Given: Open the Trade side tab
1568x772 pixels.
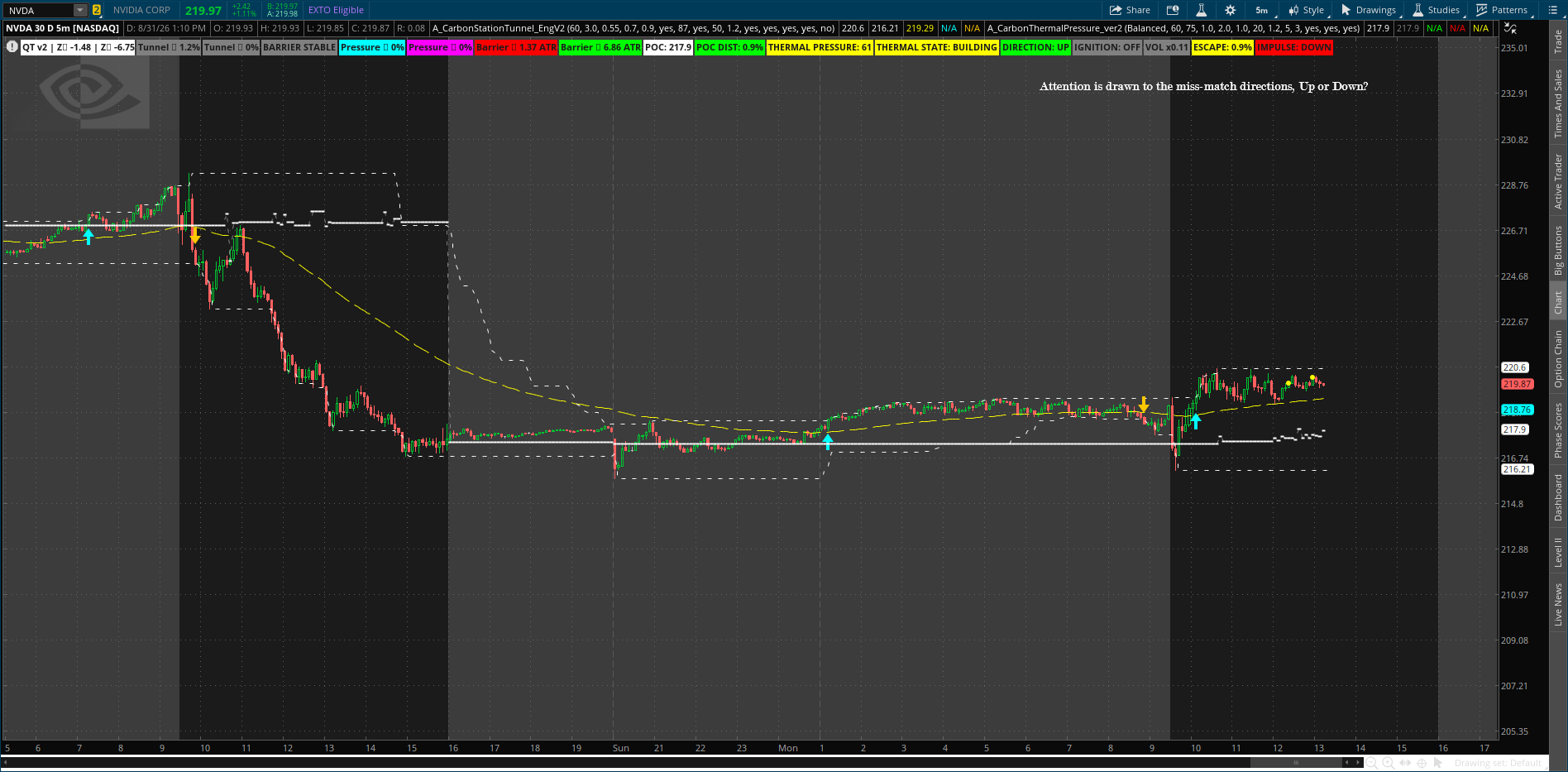Looking at the screenshot, I should point(1558,41).
